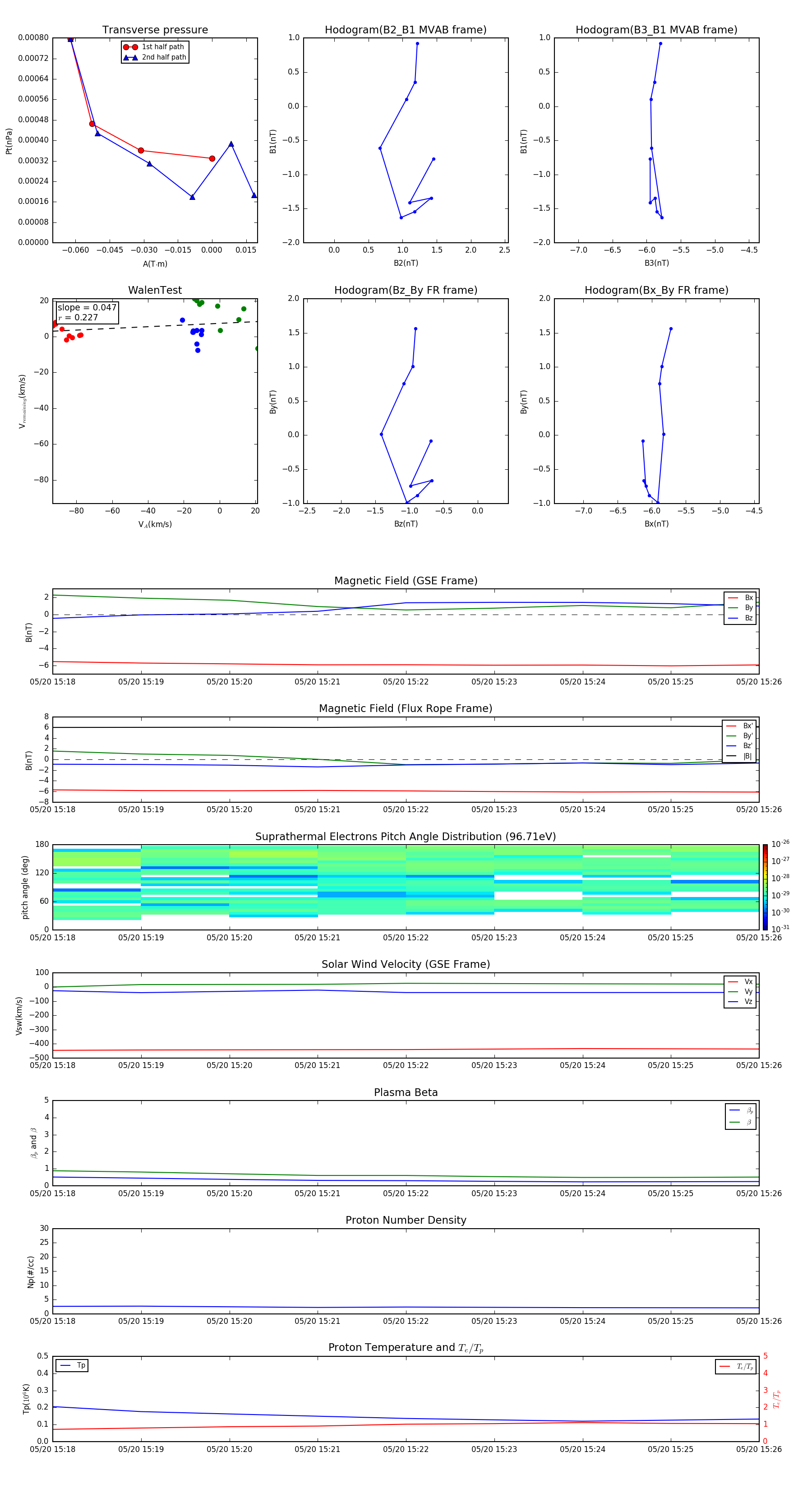Screen dimensions: 812x1489
Task: Click the 'r = 0.227' annotation
Action: pyautogui.click(x=78, y=317)
